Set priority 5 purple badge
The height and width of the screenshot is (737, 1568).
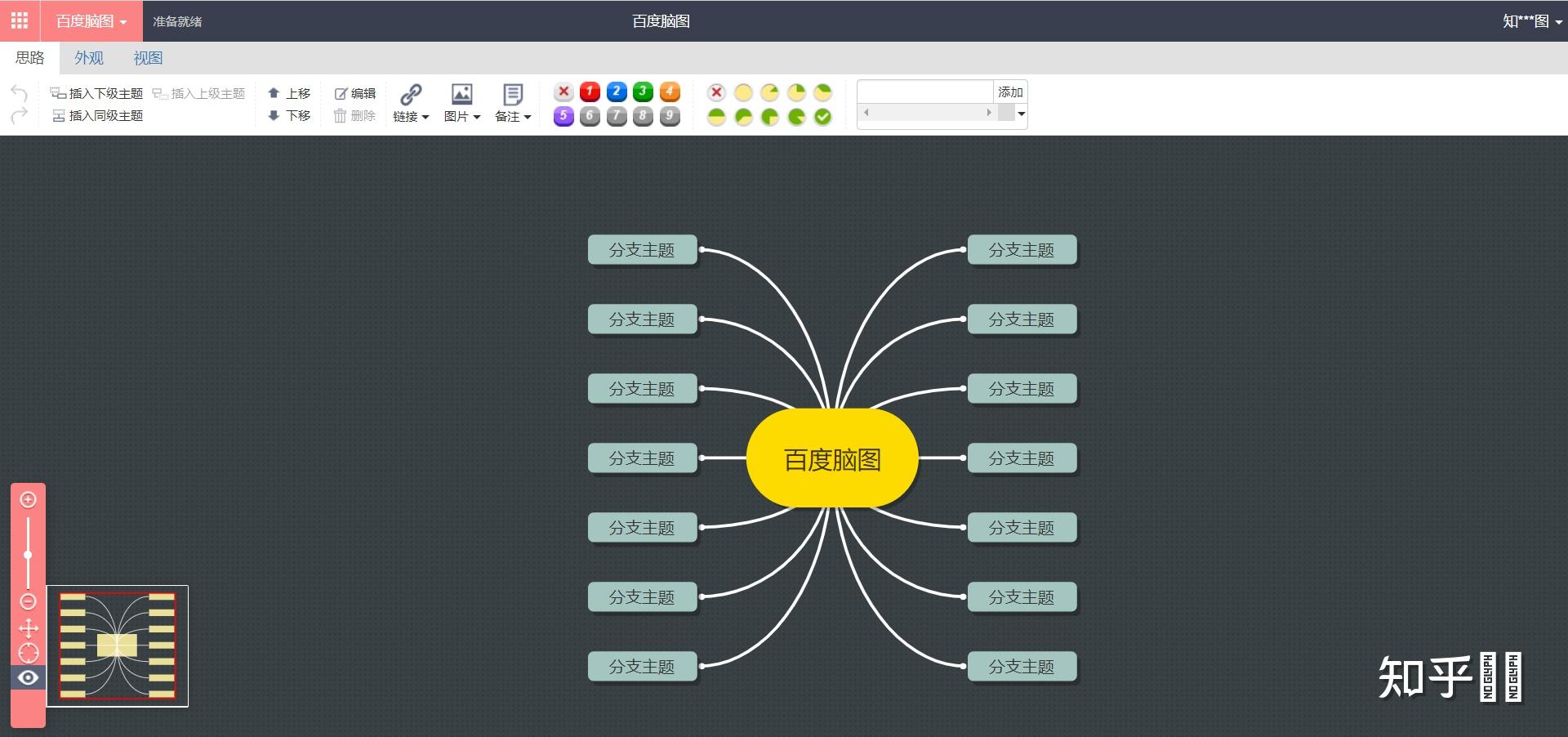click(x=563, y=116)
